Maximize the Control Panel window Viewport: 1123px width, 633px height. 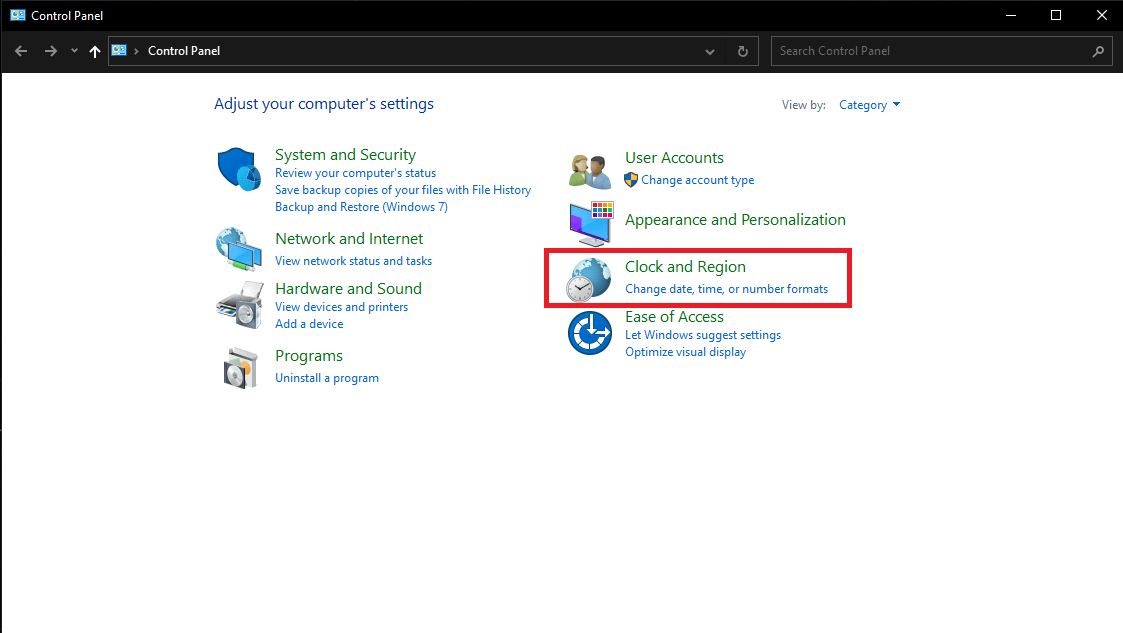[1056, 15]
